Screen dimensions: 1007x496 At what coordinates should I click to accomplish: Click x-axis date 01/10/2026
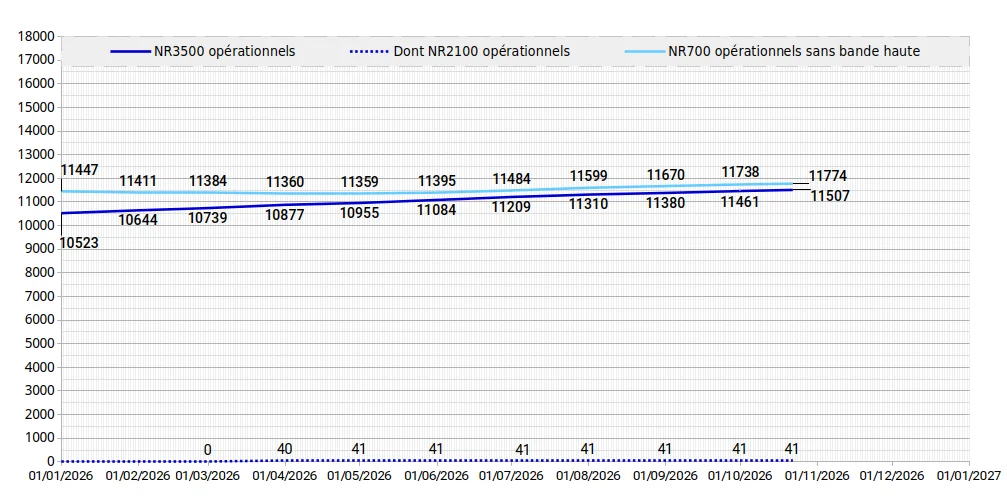[740, 476]
